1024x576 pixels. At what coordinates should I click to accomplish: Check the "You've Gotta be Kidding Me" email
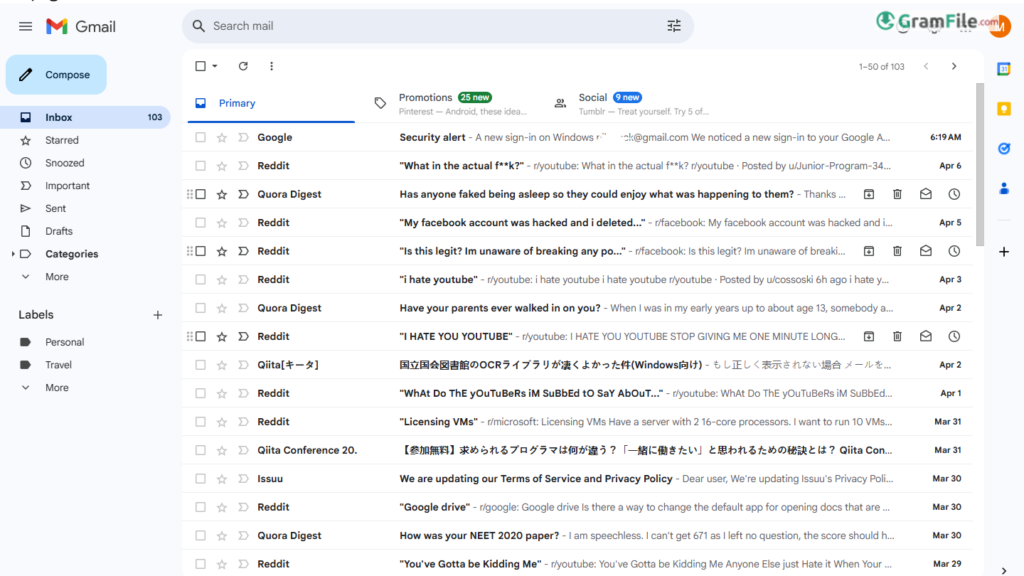(200, 564)
